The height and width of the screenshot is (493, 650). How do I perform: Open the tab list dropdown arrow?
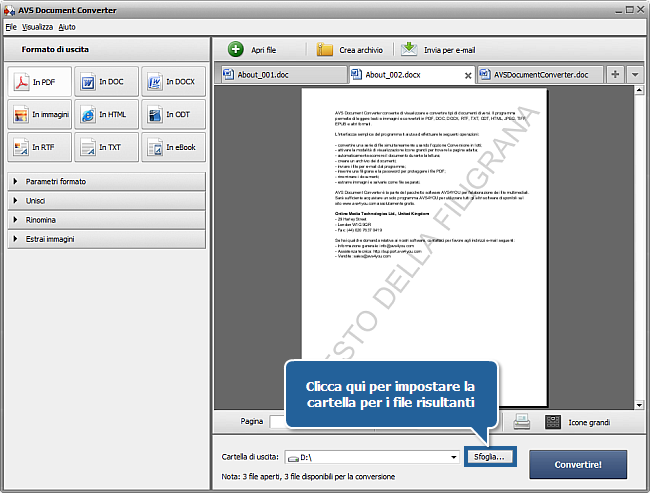click(635, 75)
